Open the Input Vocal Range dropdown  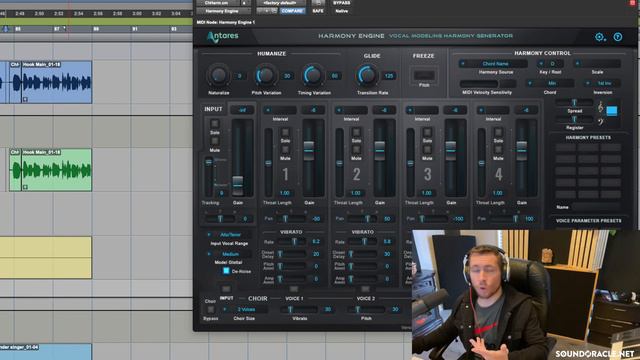(229, 235)
